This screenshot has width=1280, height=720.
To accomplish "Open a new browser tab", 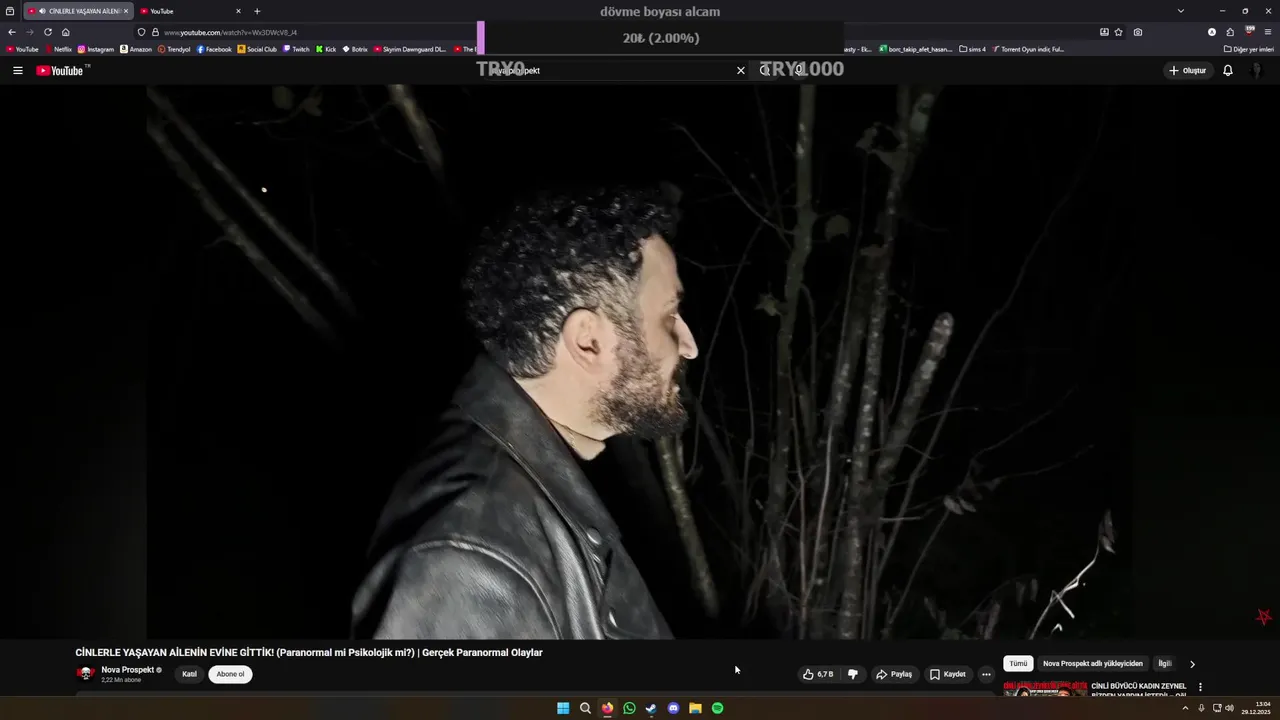I will pos(257,11).
